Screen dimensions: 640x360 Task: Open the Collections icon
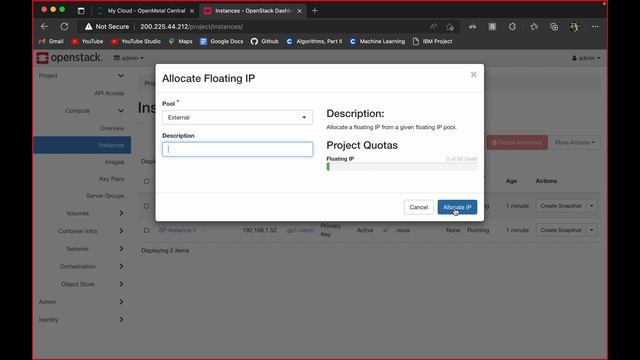point(554,27)
